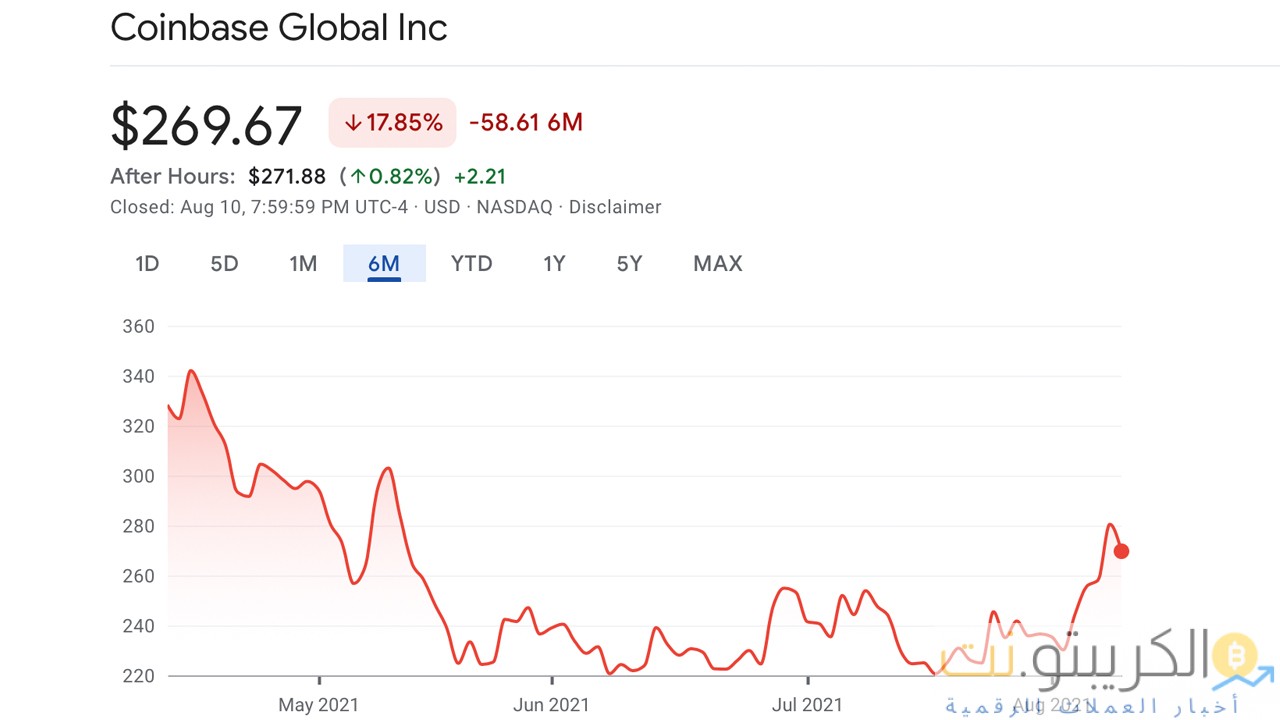Open the Disclaimer link
Viewport: 1280px width, 720px height.
[615, 207]
